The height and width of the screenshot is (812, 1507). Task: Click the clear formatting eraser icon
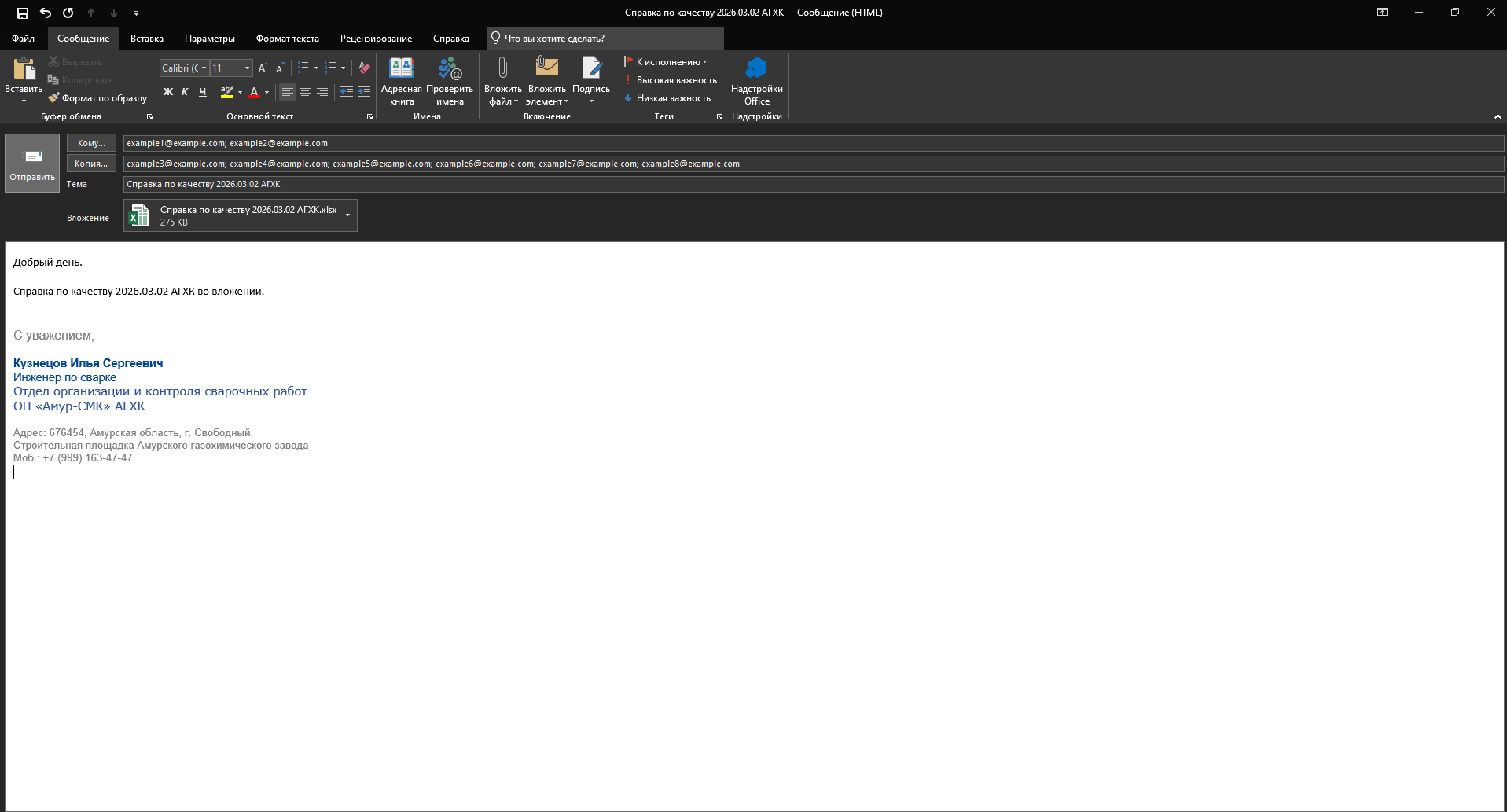[364, 68]
